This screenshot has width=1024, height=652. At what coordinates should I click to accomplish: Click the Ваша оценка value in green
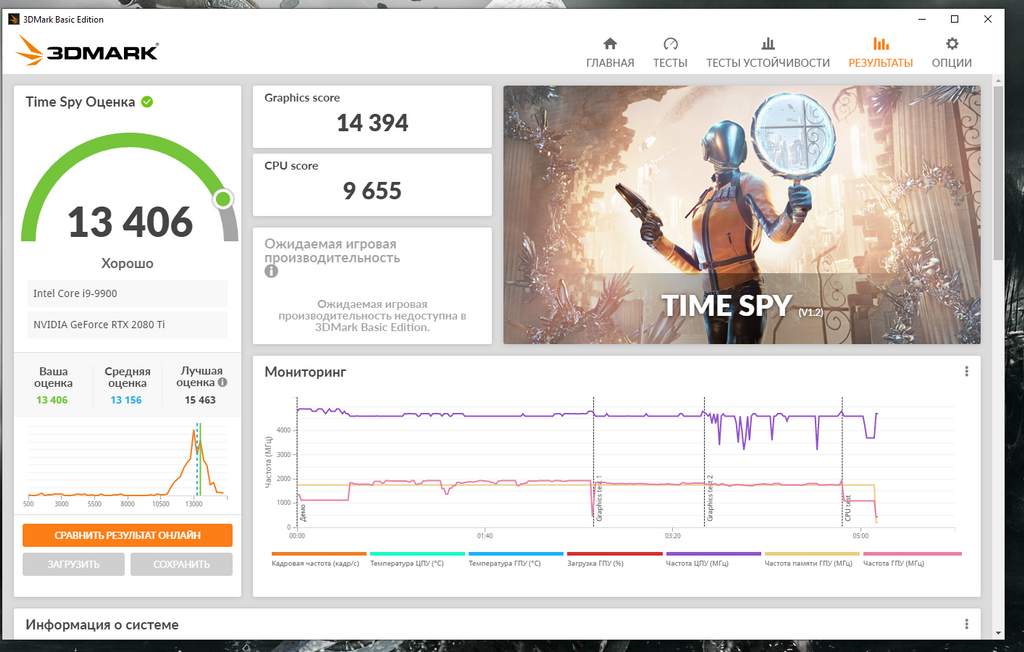[52, 400]
